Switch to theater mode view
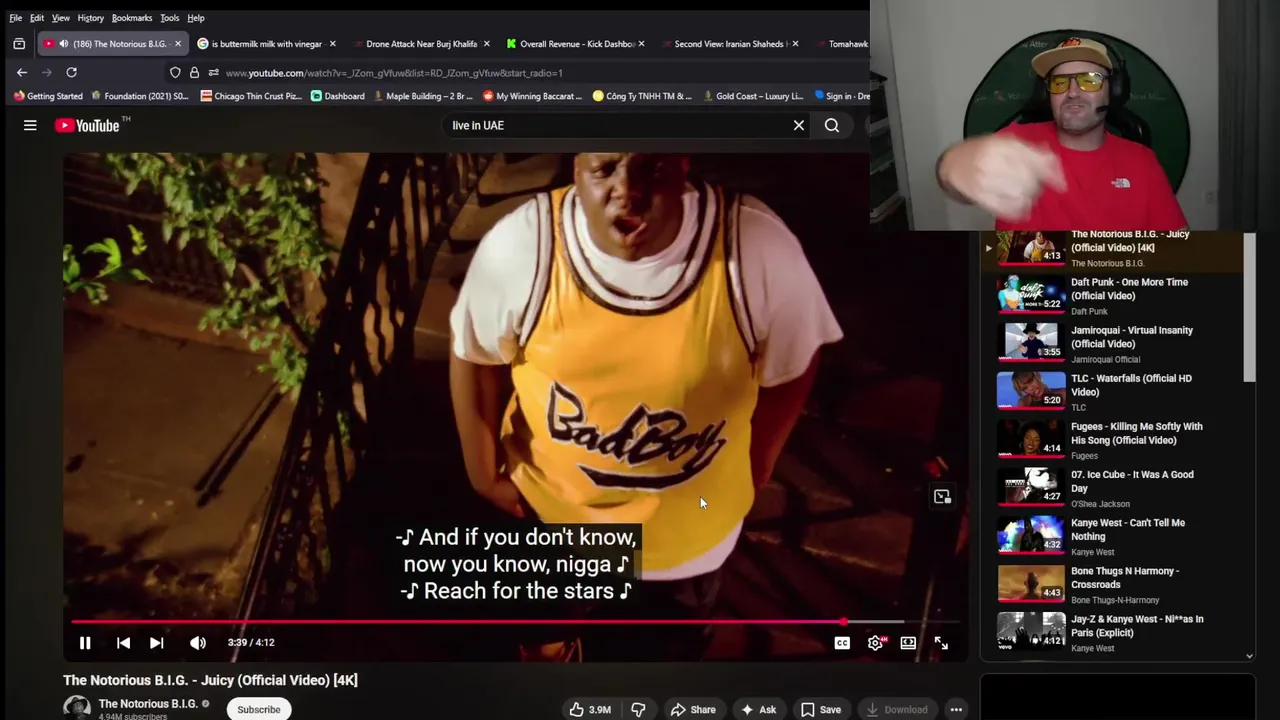 (908, 643)
